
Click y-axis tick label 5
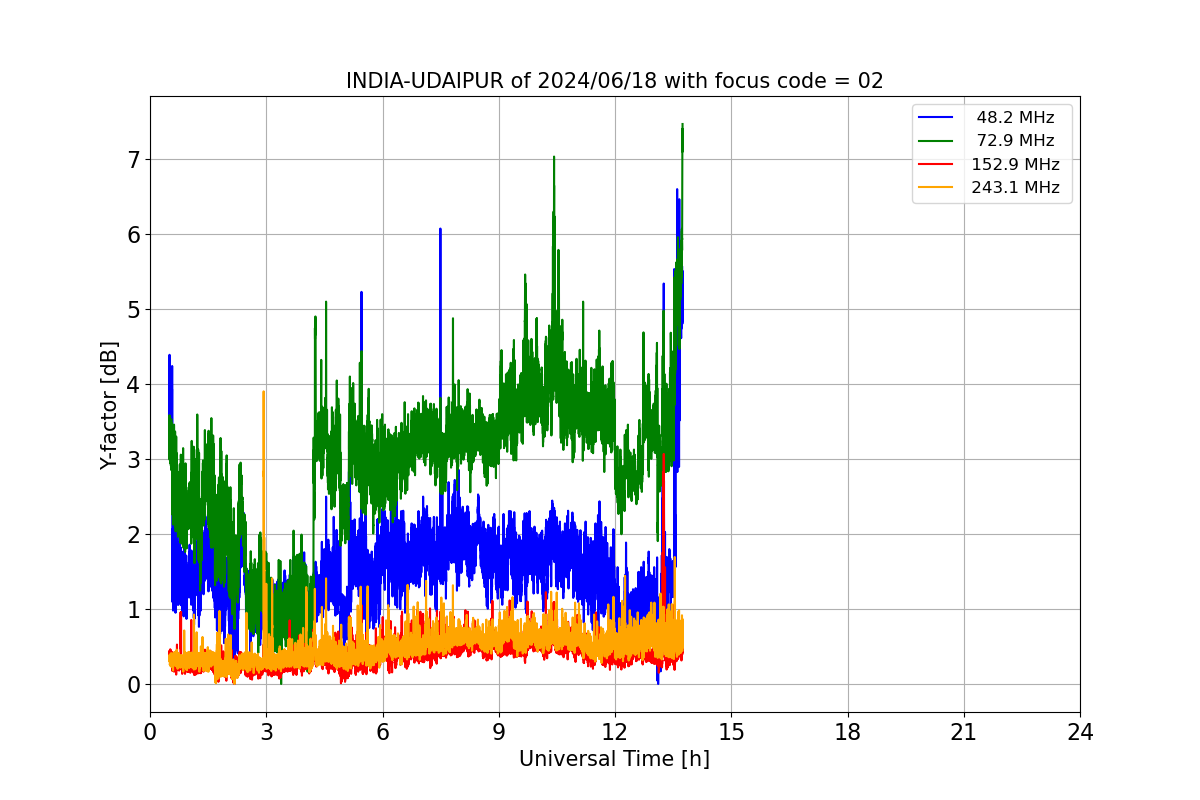pos(133,310)
